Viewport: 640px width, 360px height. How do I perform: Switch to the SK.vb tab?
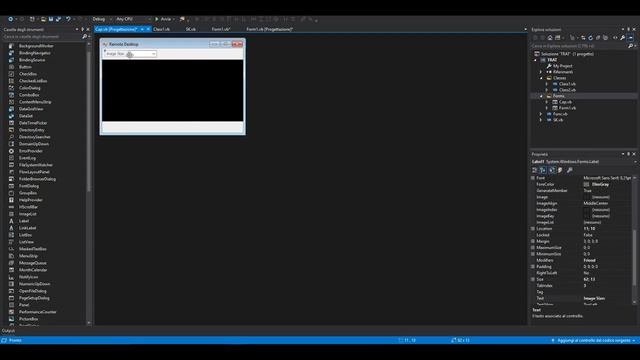click(191, 29)
